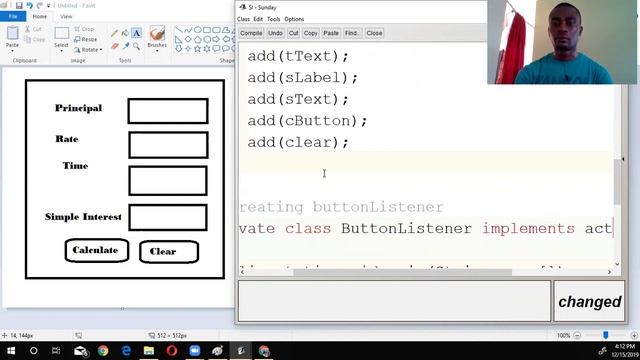Click the code line add(clear);
640x360 pixels.
click(298, 142)
